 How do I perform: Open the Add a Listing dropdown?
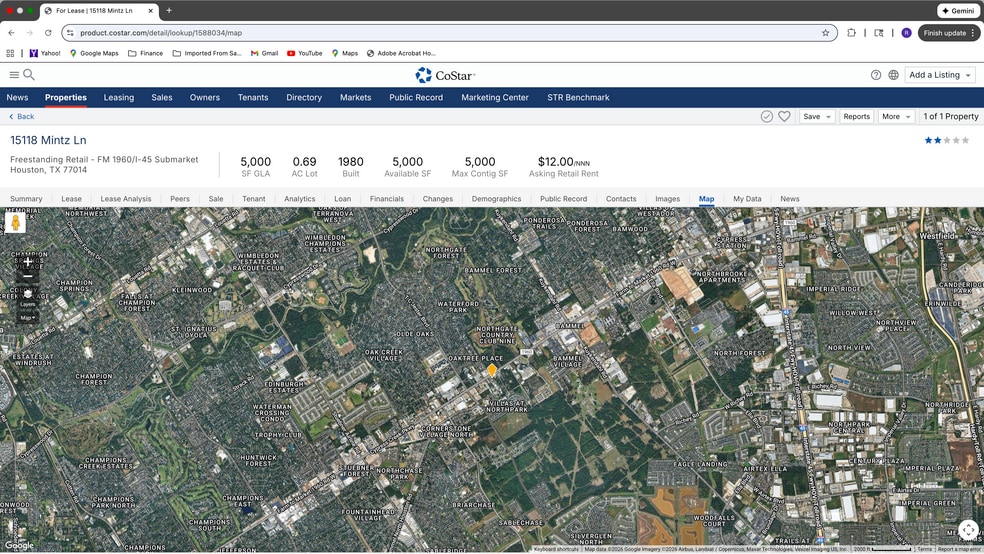point(940,75)
